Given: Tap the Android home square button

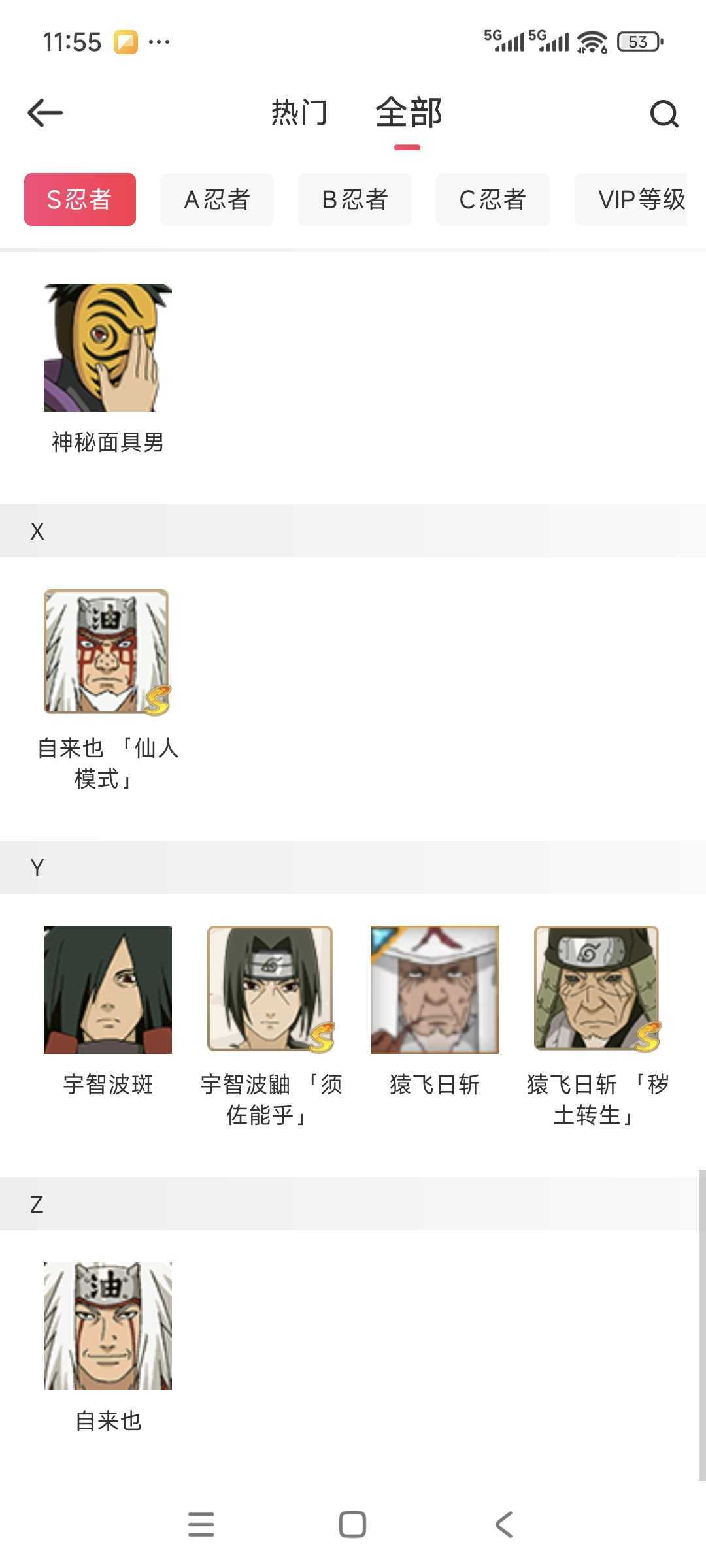Looking at the screenshot, I should click(x=352, y=1524).
